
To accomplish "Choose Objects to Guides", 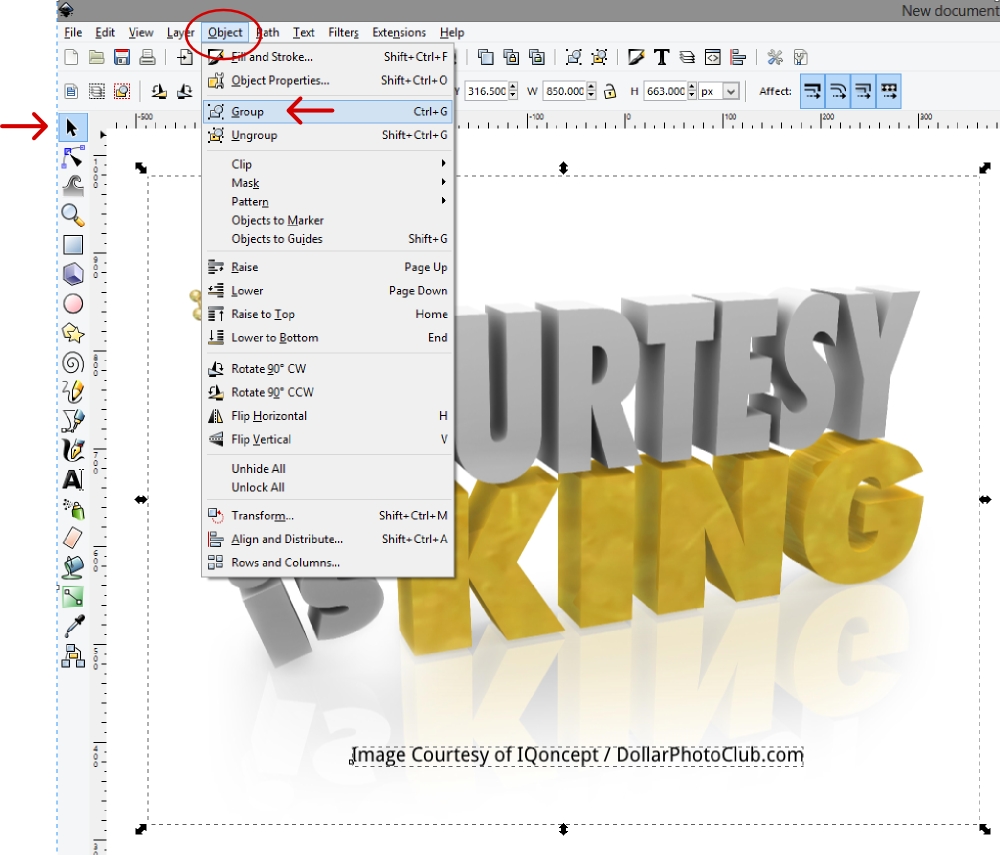I will [x=328, y=239].
